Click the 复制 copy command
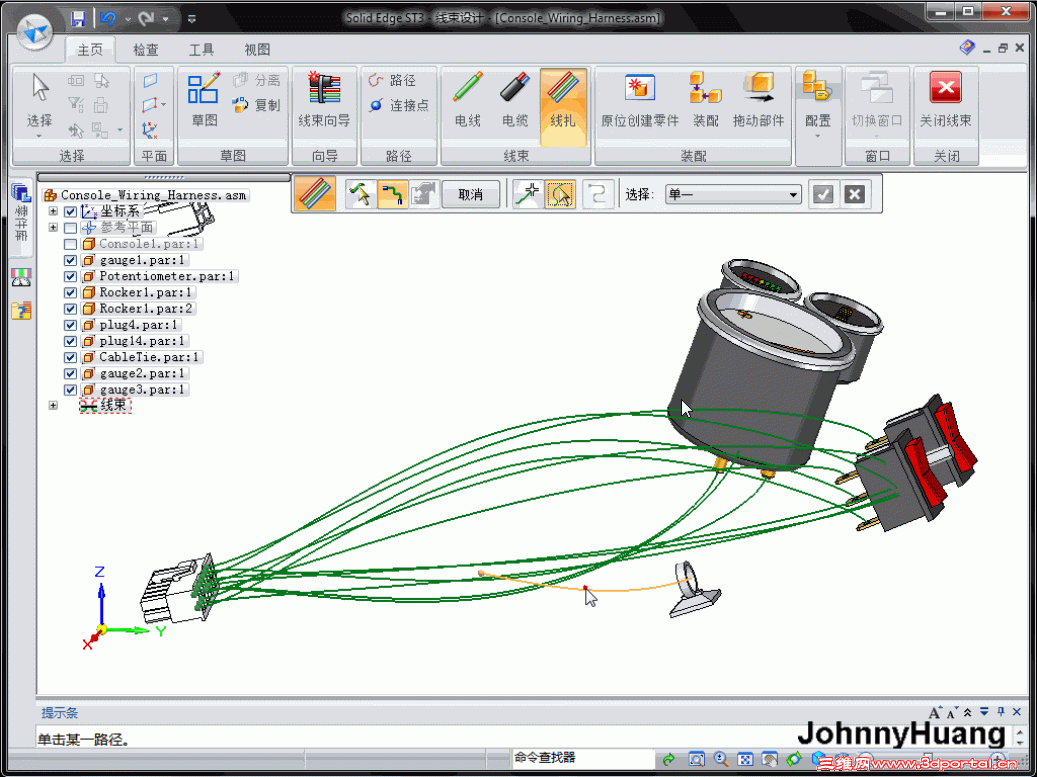1037x777 pixels. pos(257,105)
